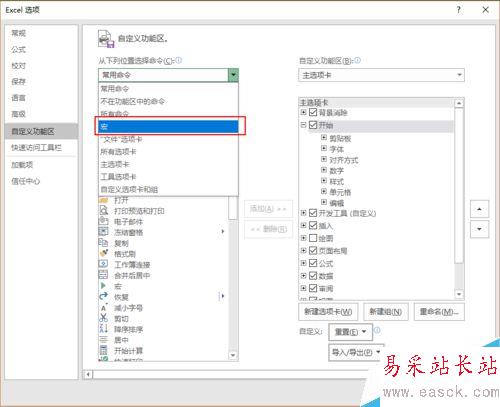500x407 pixels.
Task: Click the 新建组(N) button
Action: coord(386,312)
